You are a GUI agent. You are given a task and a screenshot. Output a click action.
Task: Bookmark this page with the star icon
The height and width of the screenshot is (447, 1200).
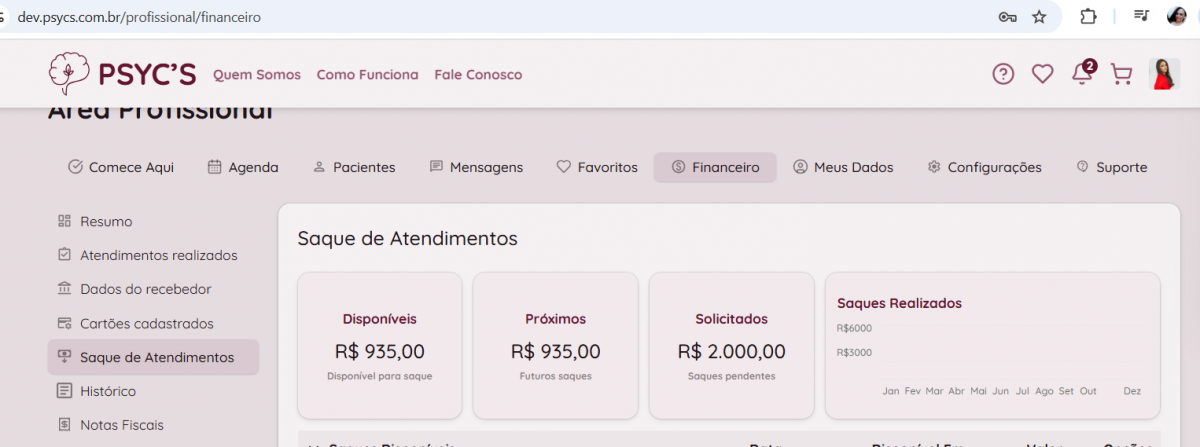point(1039,17)
